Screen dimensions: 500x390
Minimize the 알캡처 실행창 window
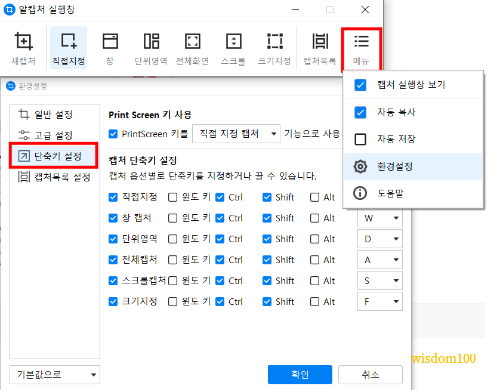click(295, 10)
